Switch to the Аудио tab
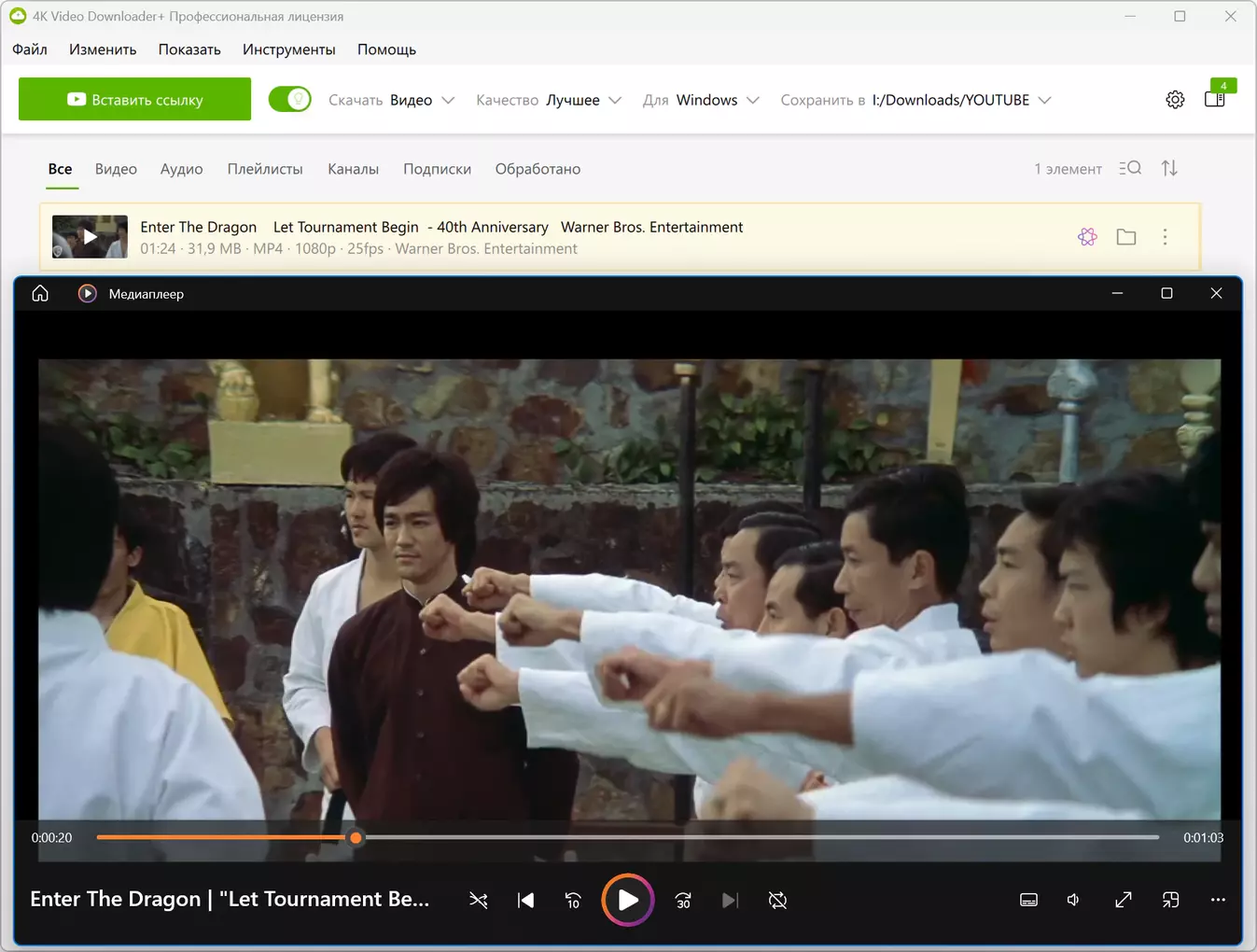The width and height of the screenshot is (1257, 952). click(181, 169)
